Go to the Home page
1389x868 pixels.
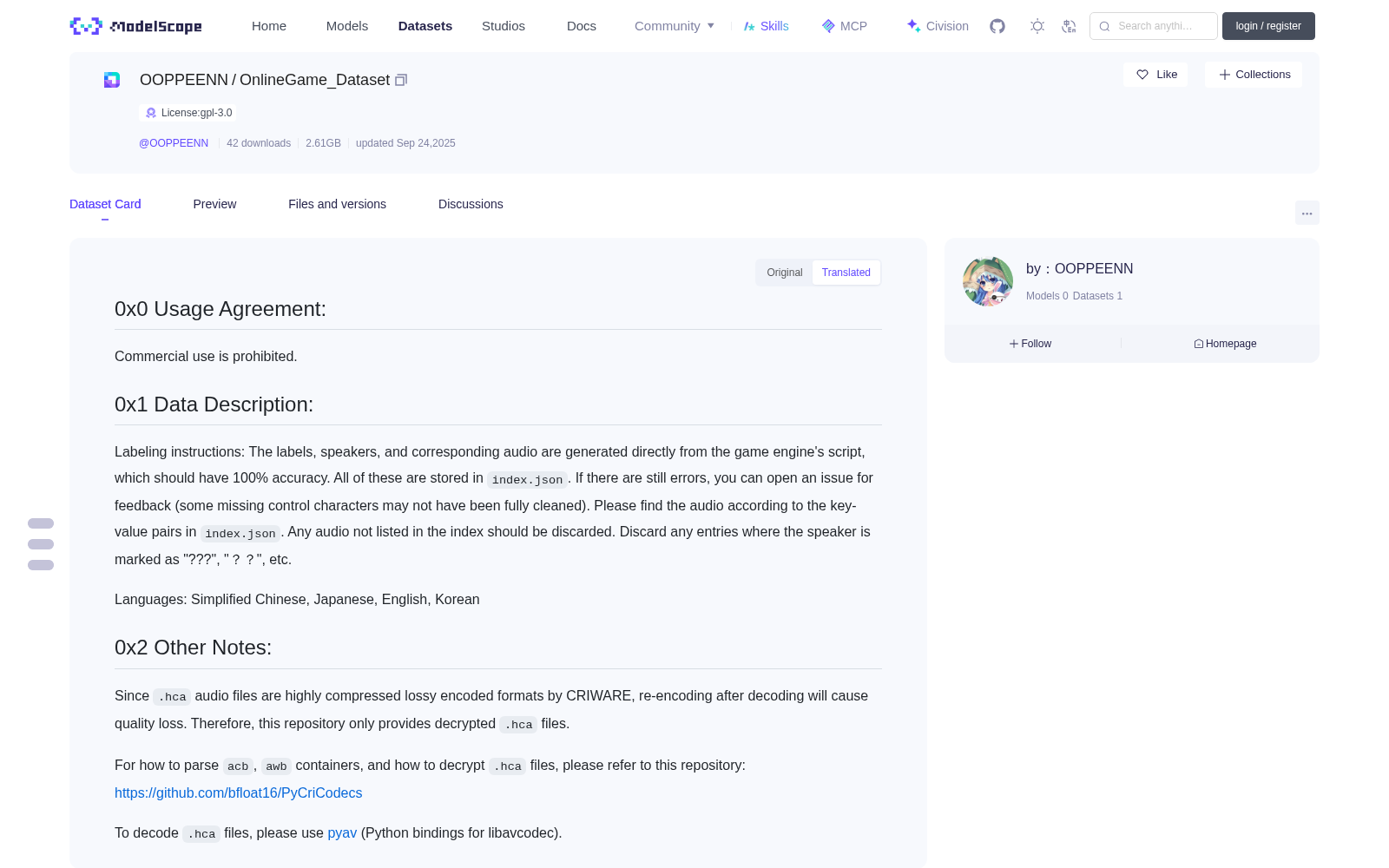pos(269,26)
